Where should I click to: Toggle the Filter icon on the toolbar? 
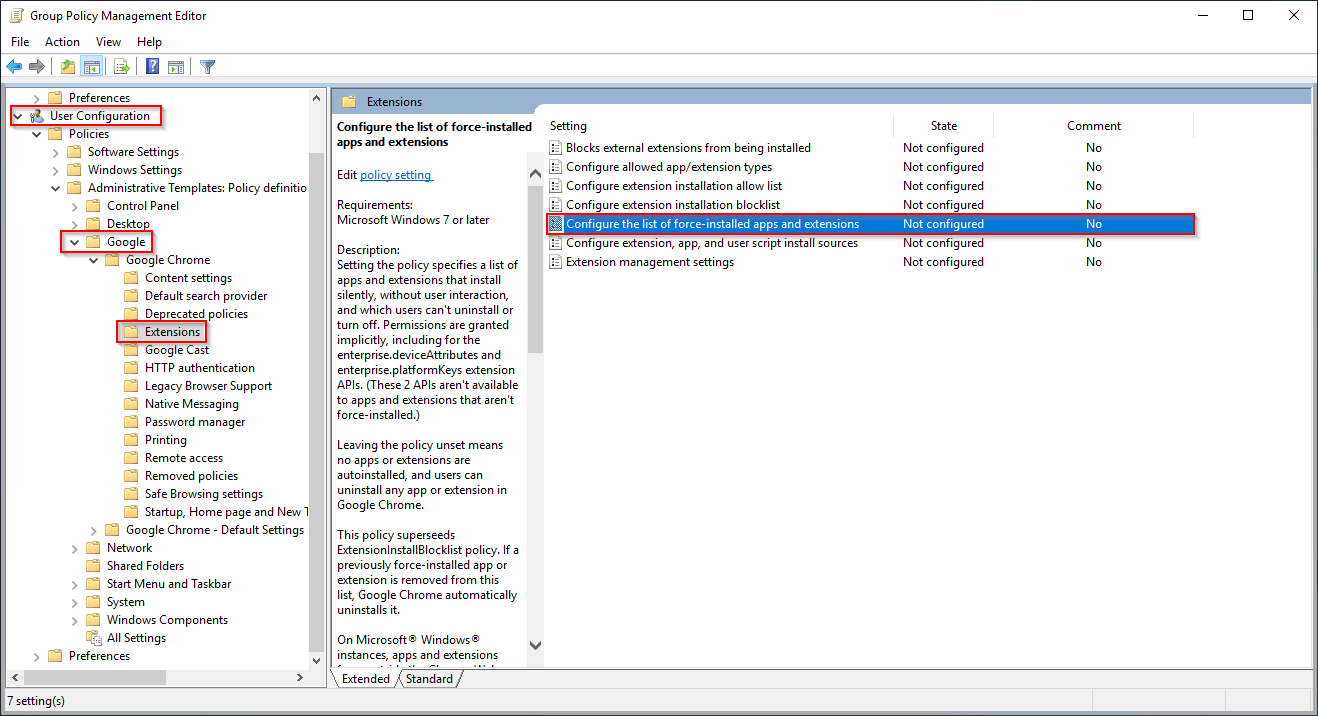(x=207, y=66)
